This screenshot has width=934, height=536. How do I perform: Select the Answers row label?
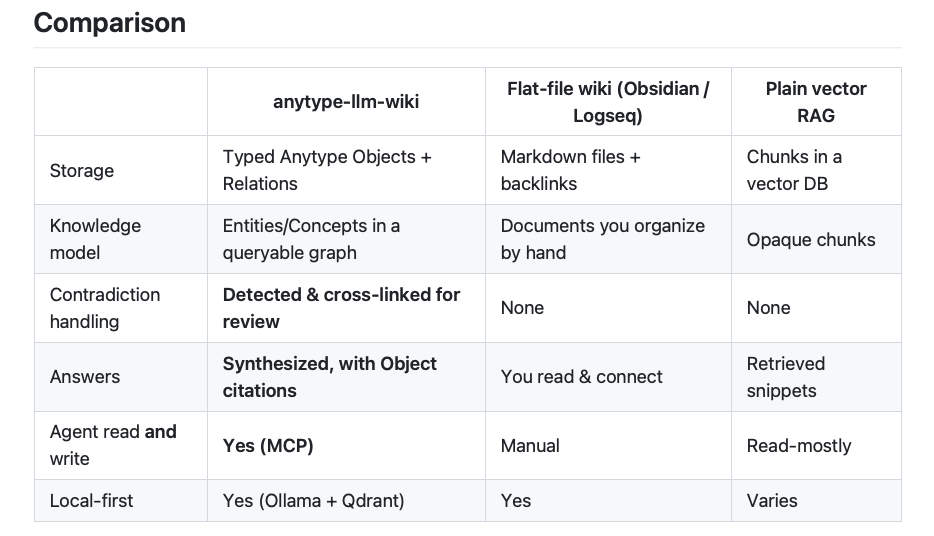point(85,377)
